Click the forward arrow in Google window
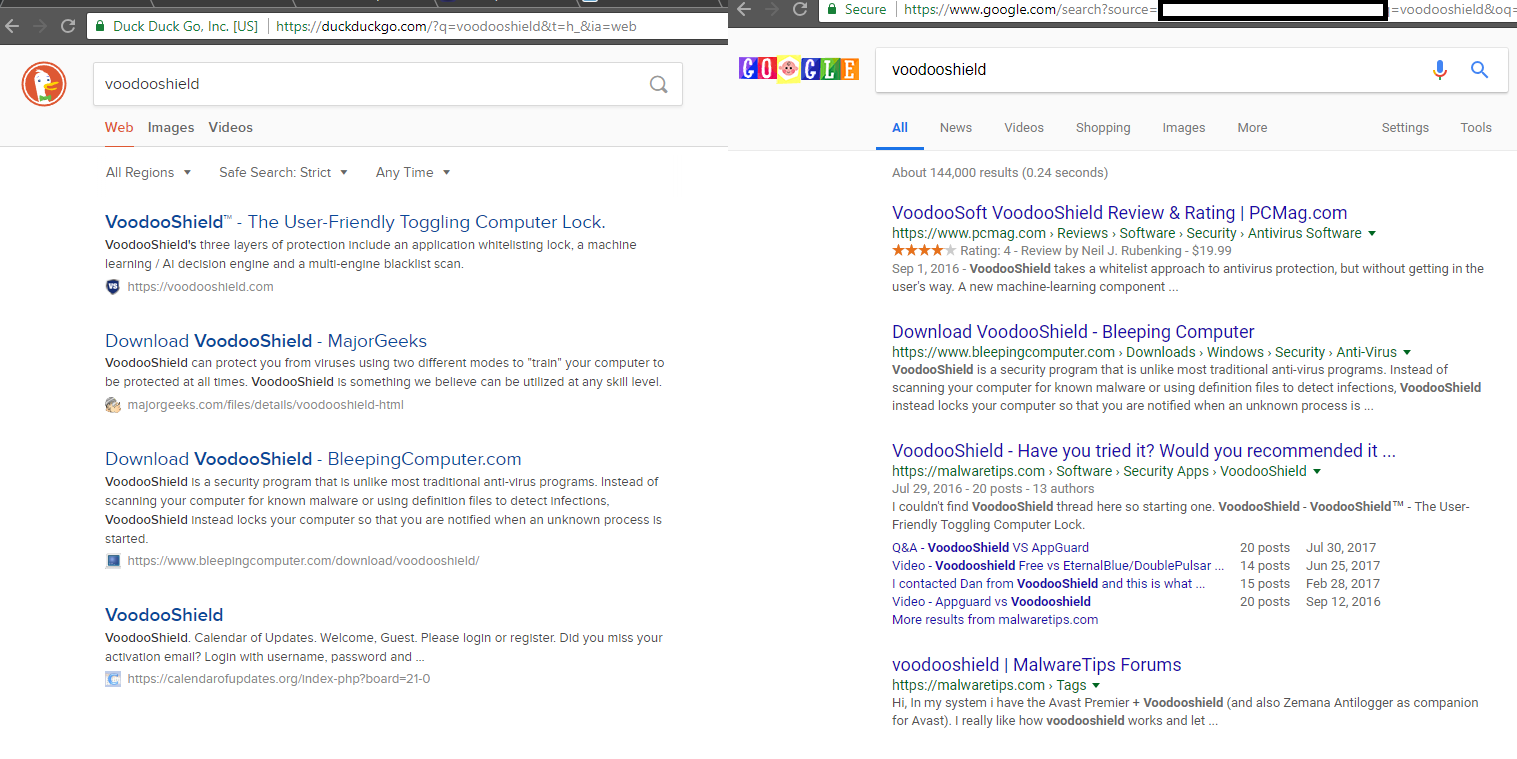Image resolution: width=1517 pixels, height=759 pixels. click(x=771, y=9)
